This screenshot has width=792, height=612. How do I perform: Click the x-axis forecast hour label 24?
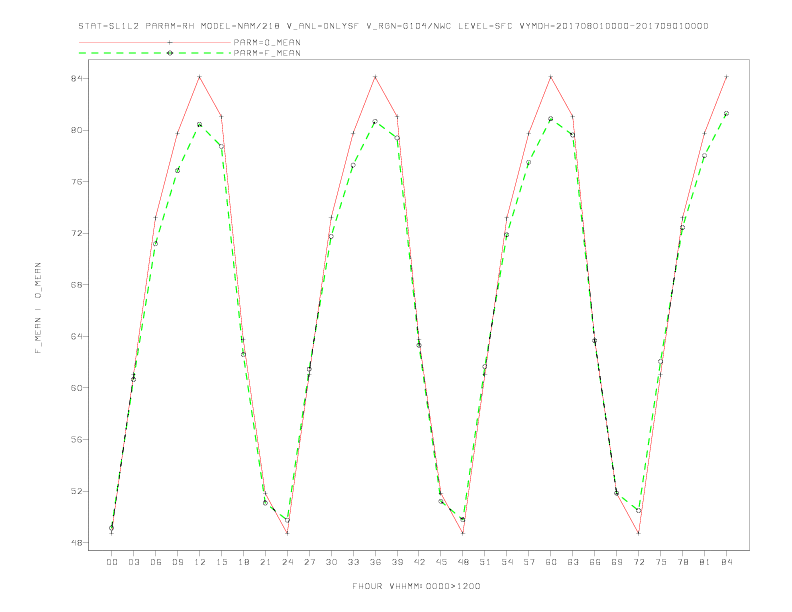click(x=287, y=562)
